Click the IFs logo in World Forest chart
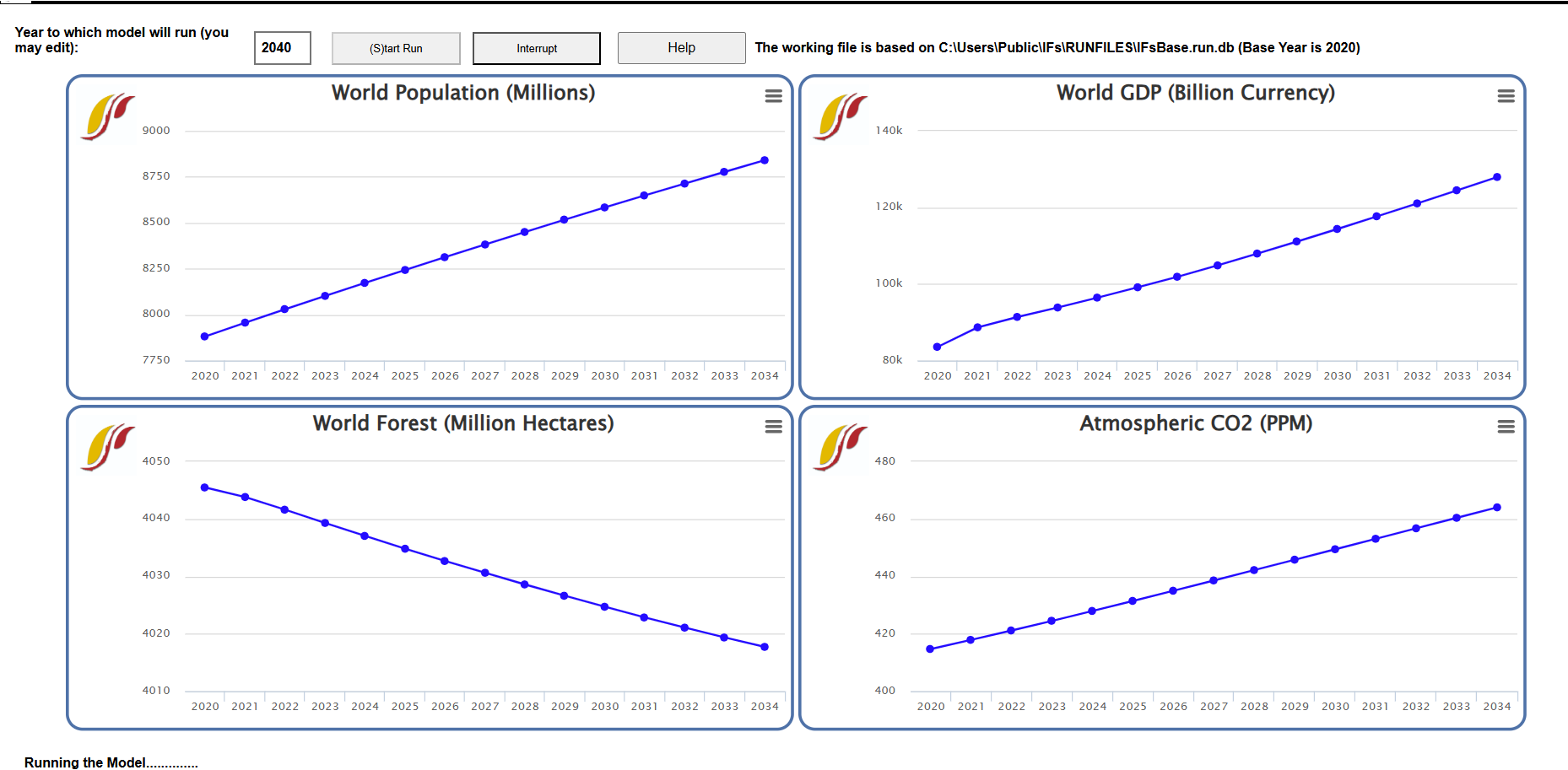The height and width of the screenshot is (770, 1568). tap(108, 447)
